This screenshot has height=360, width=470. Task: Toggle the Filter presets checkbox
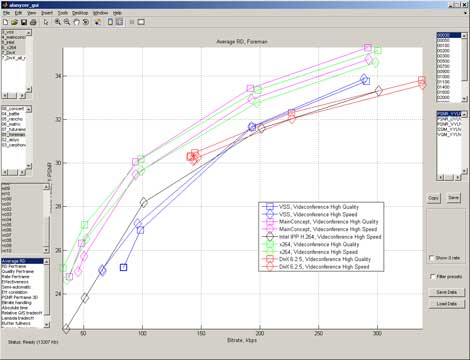click(x=433, y=276)
